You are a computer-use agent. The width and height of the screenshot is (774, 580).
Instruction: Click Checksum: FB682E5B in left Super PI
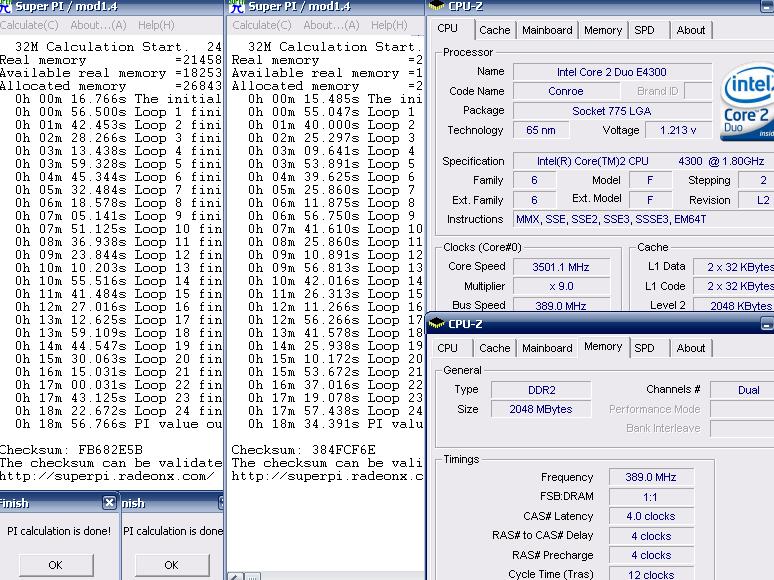coord(71,450)
